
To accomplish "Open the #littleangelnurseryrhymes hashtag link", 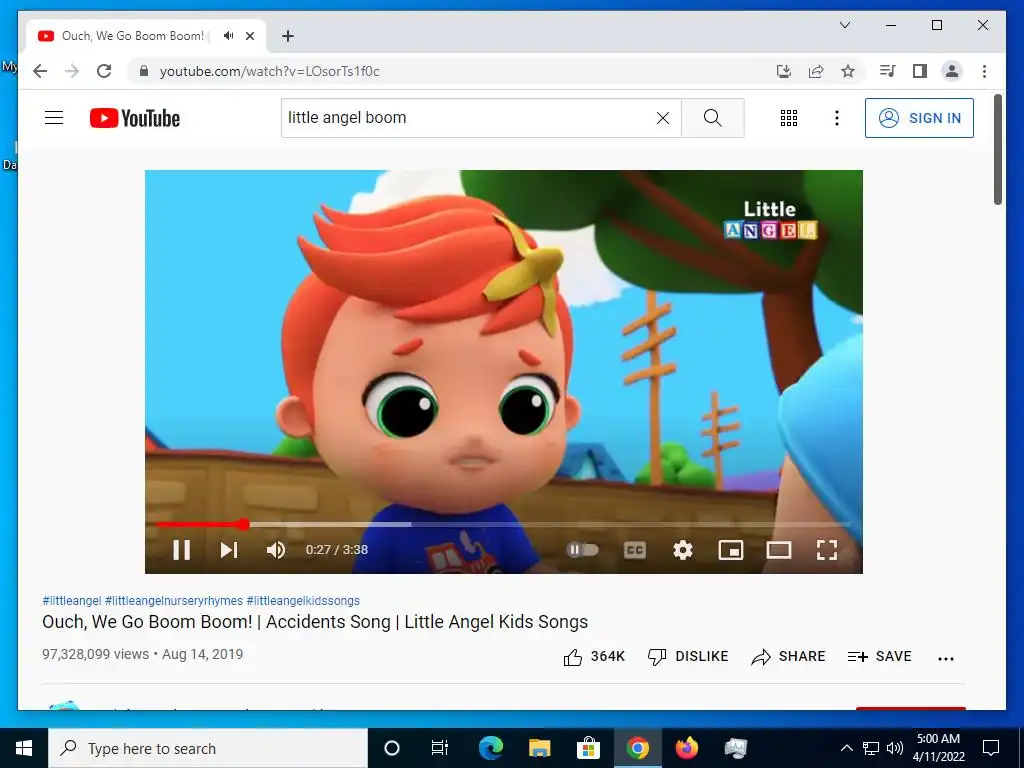I will click(174, 600).
